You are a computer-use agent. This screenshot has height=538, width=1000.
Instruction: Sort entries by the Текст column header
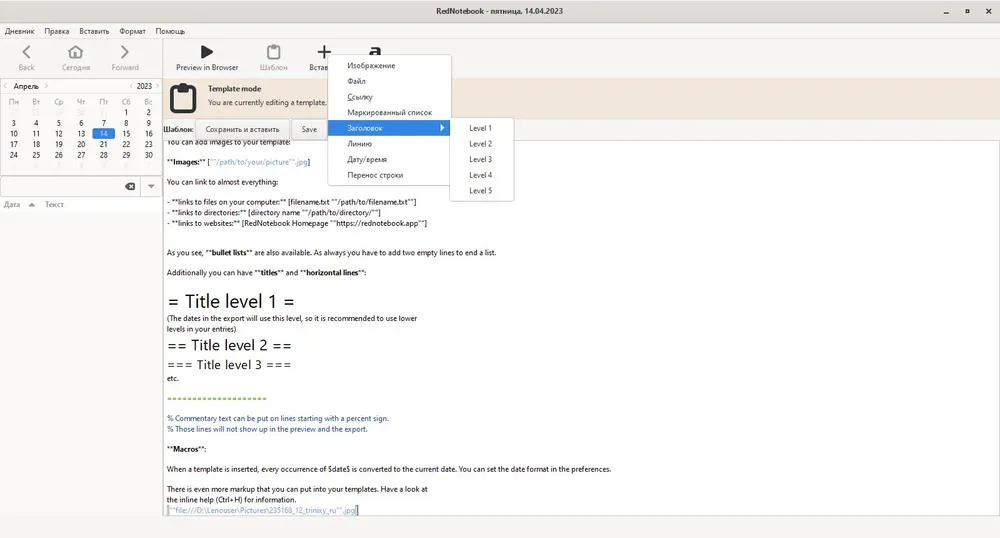point(54,205)
